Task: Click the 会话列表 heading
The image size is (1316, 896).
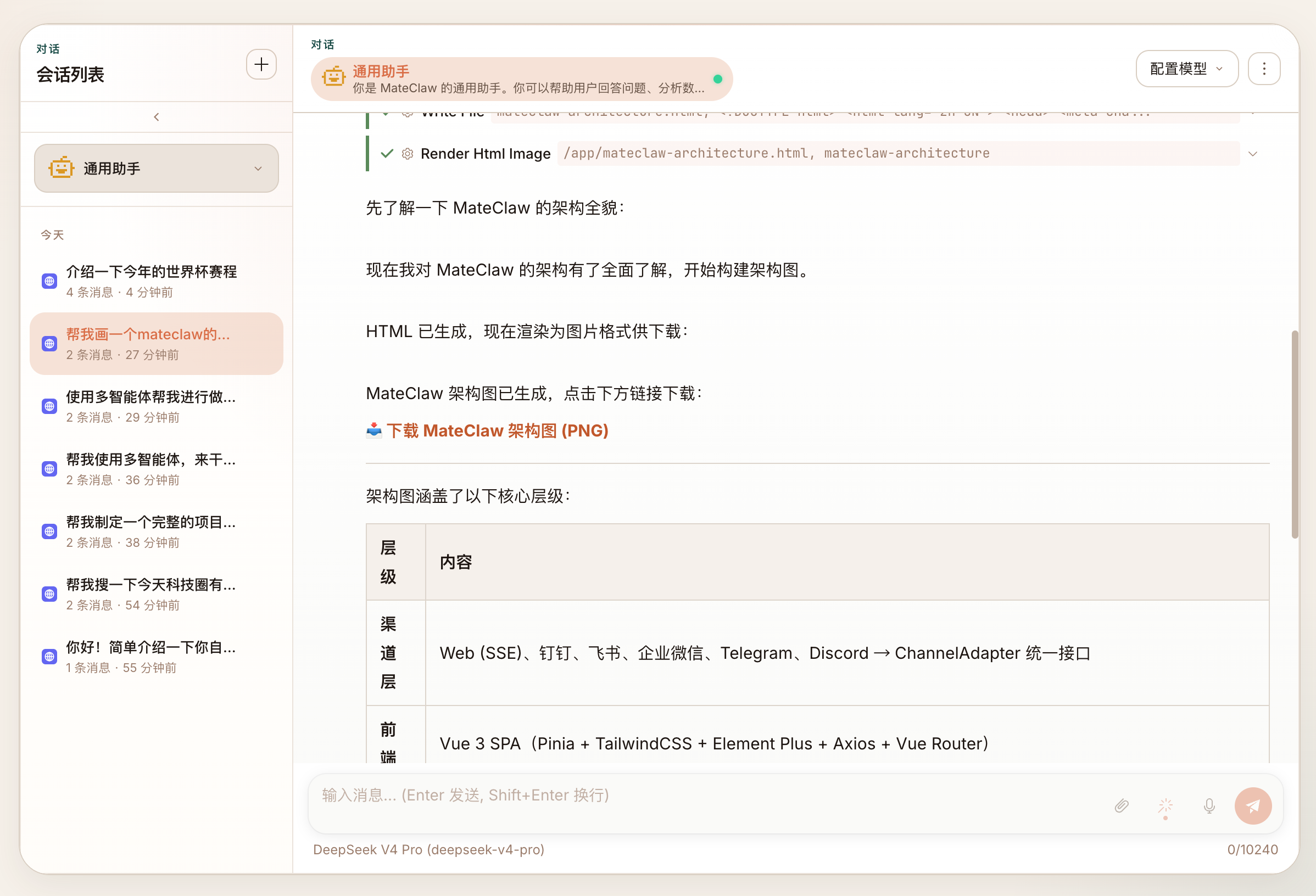Action: tap(70, 75)
